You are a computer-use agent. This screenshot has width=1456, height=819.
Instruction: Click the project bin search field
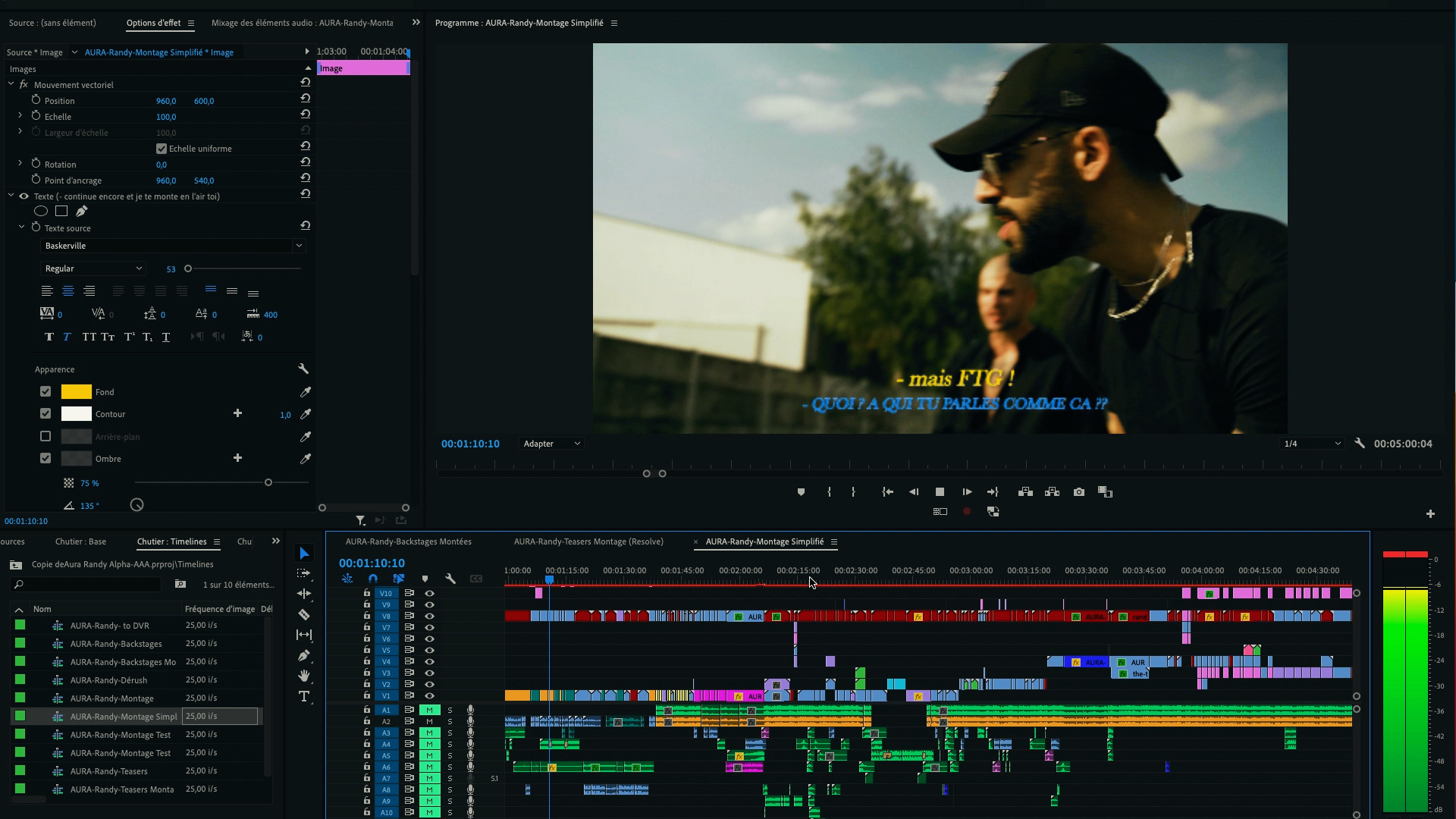pos(88,585)
